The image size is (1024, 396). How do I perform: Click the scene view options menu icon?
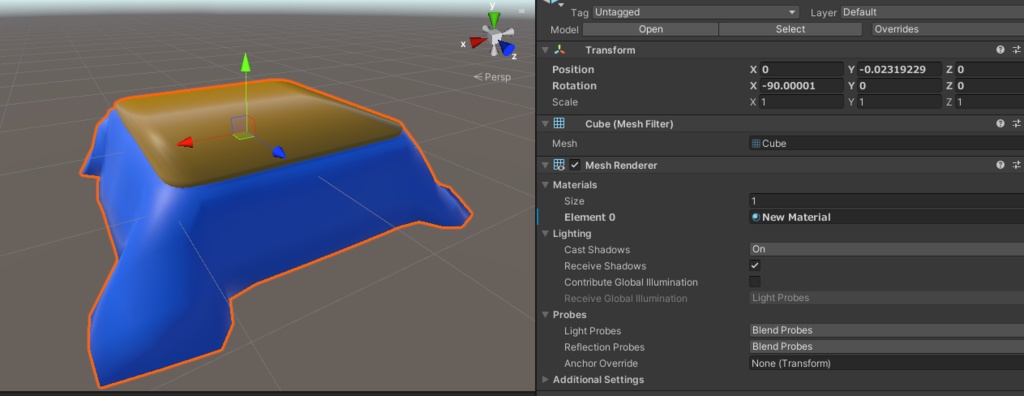pos(522,10)
